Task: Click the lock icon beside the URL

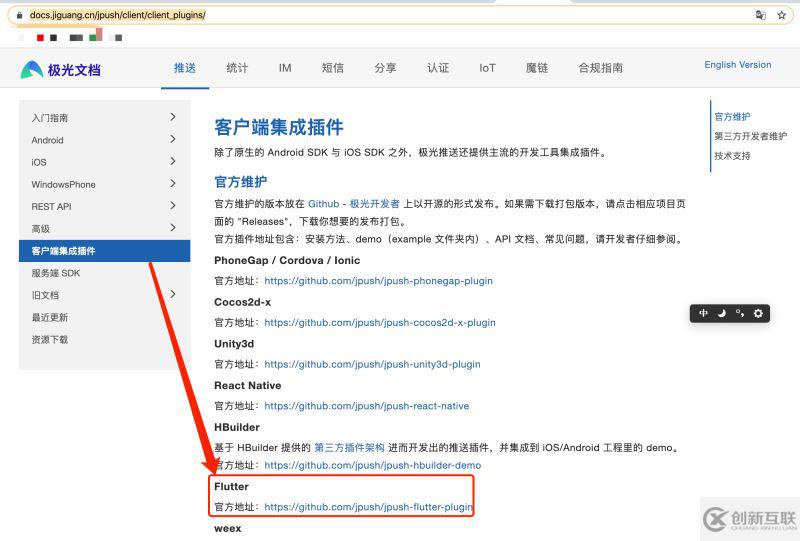Action: pyautogui.click(x=19, y=15)
